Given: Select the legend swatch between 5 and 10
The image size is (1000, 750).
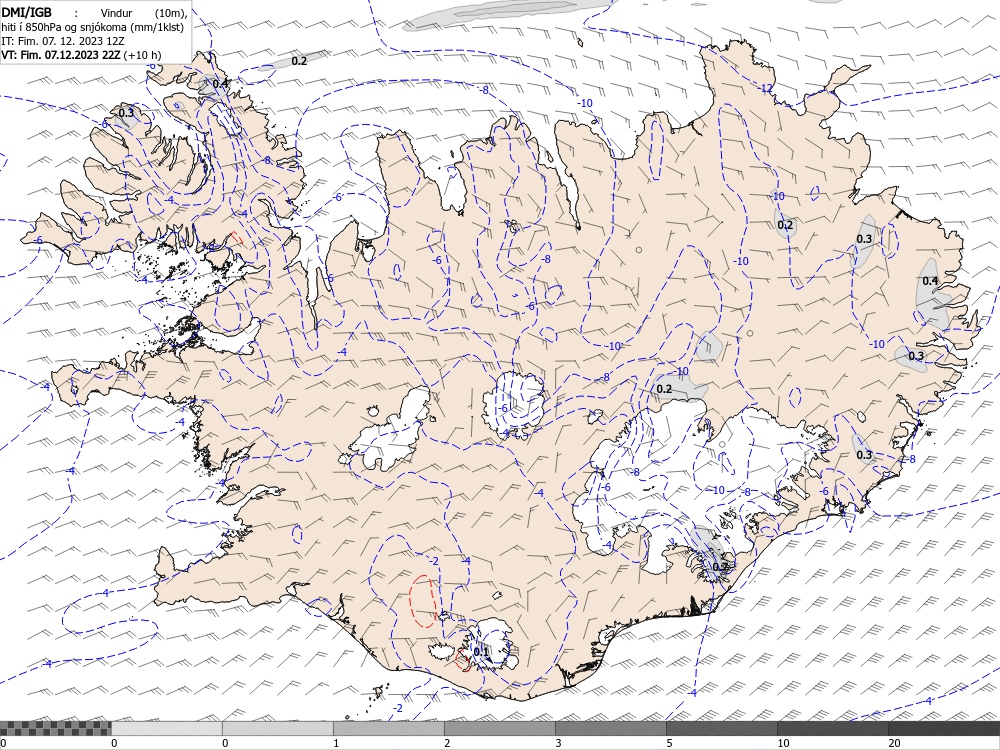Looking at the screenshot, I should [x=721, y=728].
